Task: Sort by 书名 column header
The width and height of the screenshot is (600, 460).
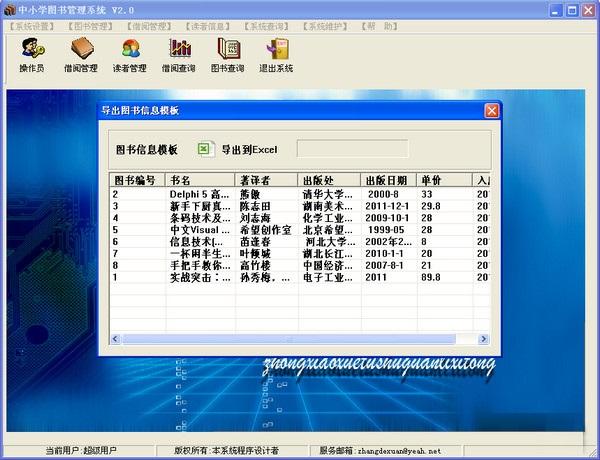Action: tap(200, 180)
